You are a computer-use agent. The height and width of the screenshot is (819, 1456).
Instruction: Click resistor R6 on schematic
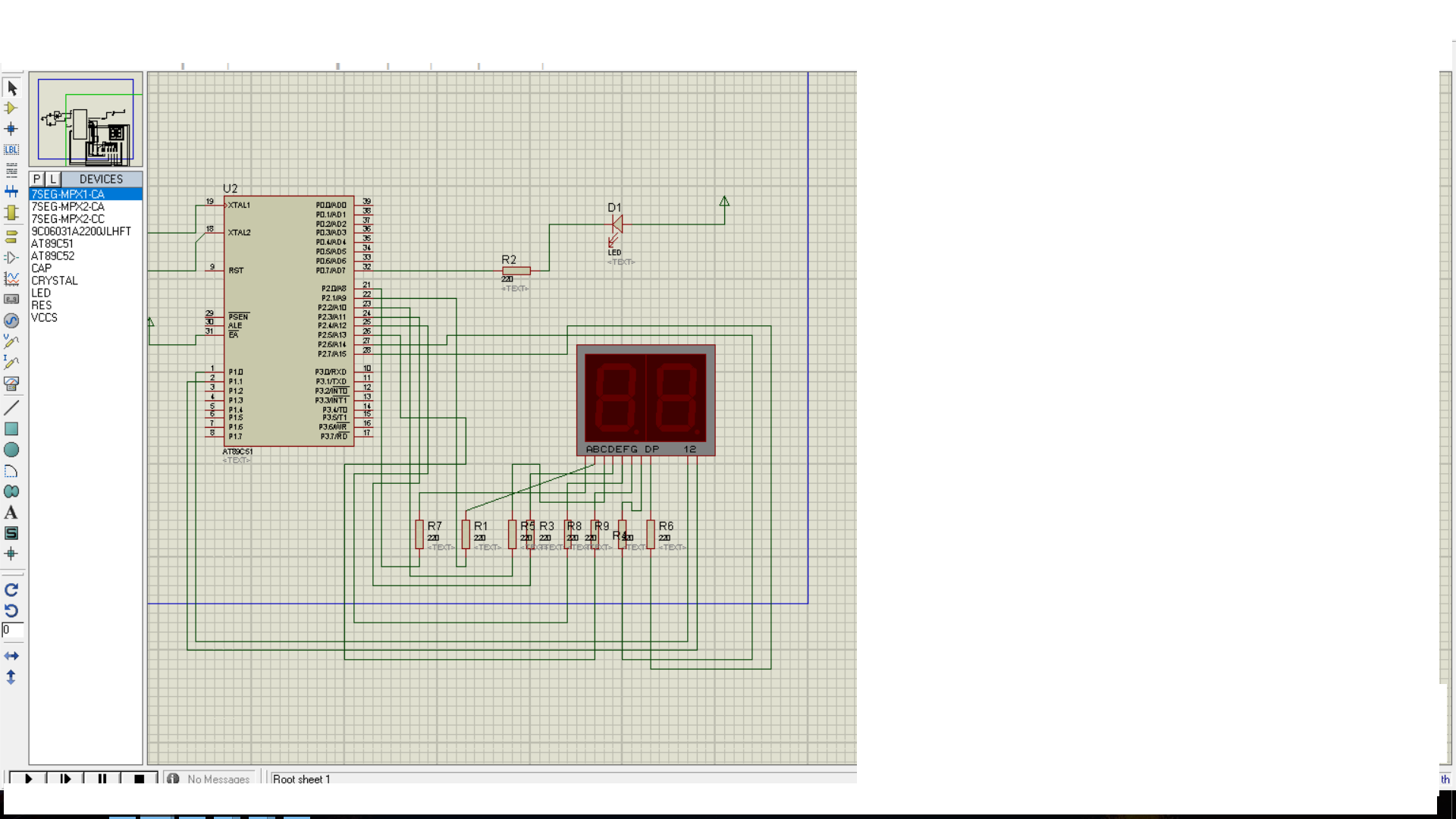pos(651,534)
